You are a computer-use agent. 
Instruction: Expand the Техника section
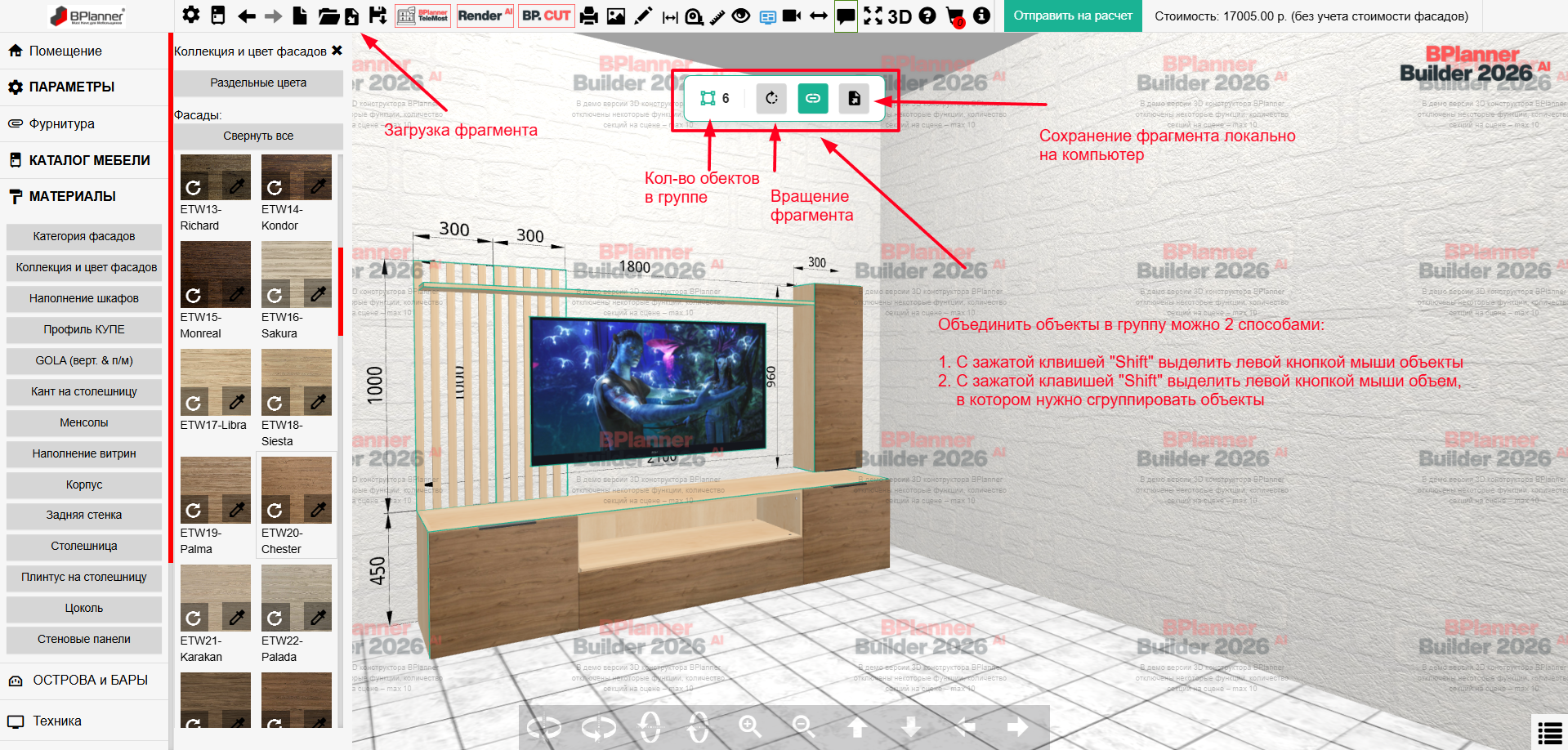click(x=84, y=721)
